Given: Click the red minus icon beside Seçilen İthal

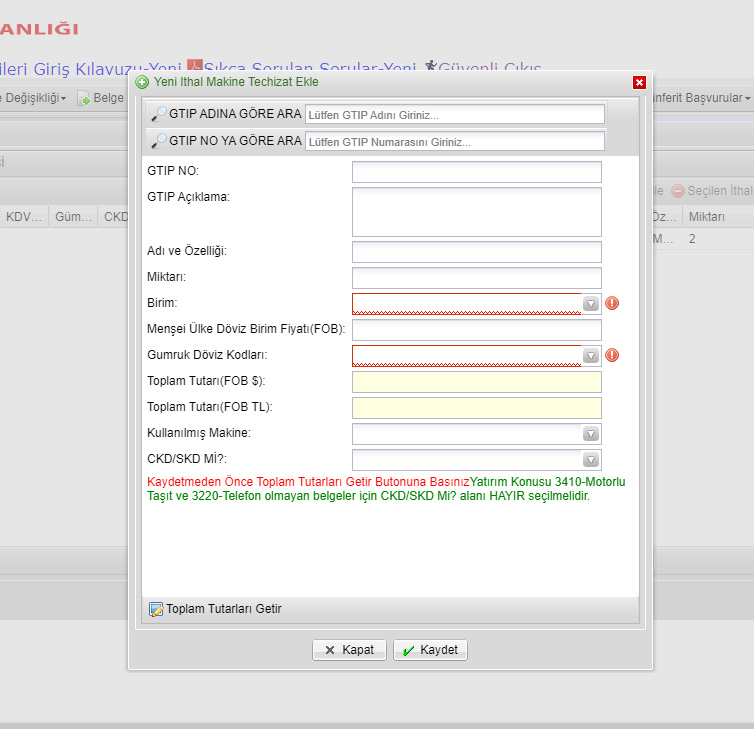Looking at the screenshot, I should [x=678, y=191].
